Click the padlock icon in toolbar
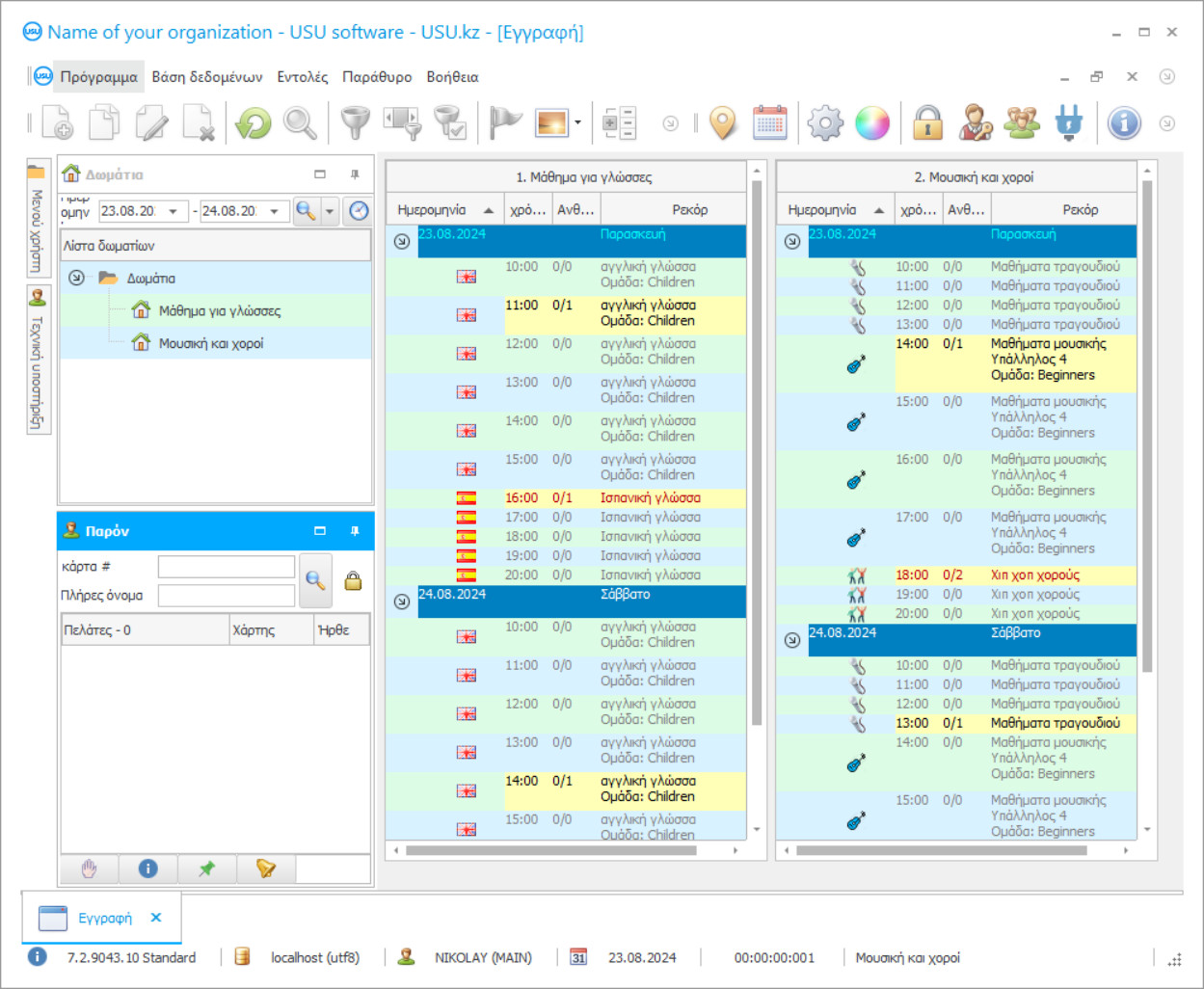 (x=927, y=123)
